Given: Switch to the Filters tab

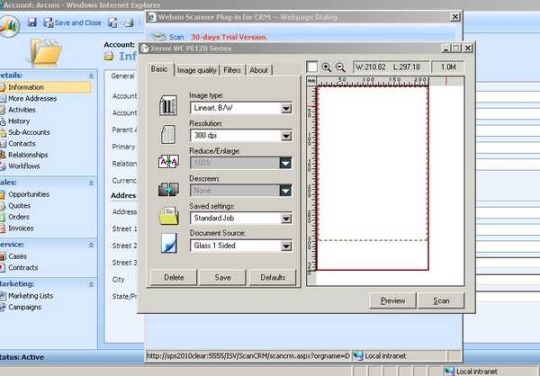Looking at the screenshot, I should click(x=232, y=70).
